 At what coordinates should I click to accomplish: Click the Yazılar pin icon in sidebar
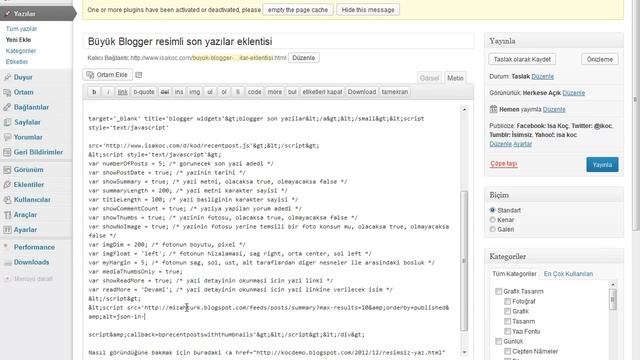[x=7, y=13]
